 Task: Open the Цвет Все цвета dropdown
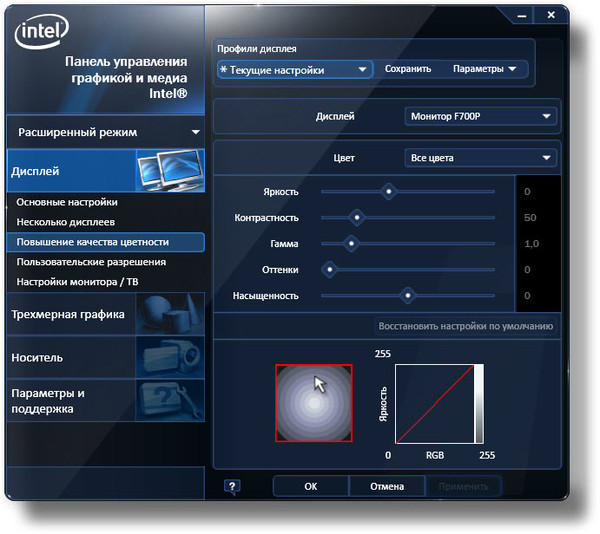tap(480, 158)
